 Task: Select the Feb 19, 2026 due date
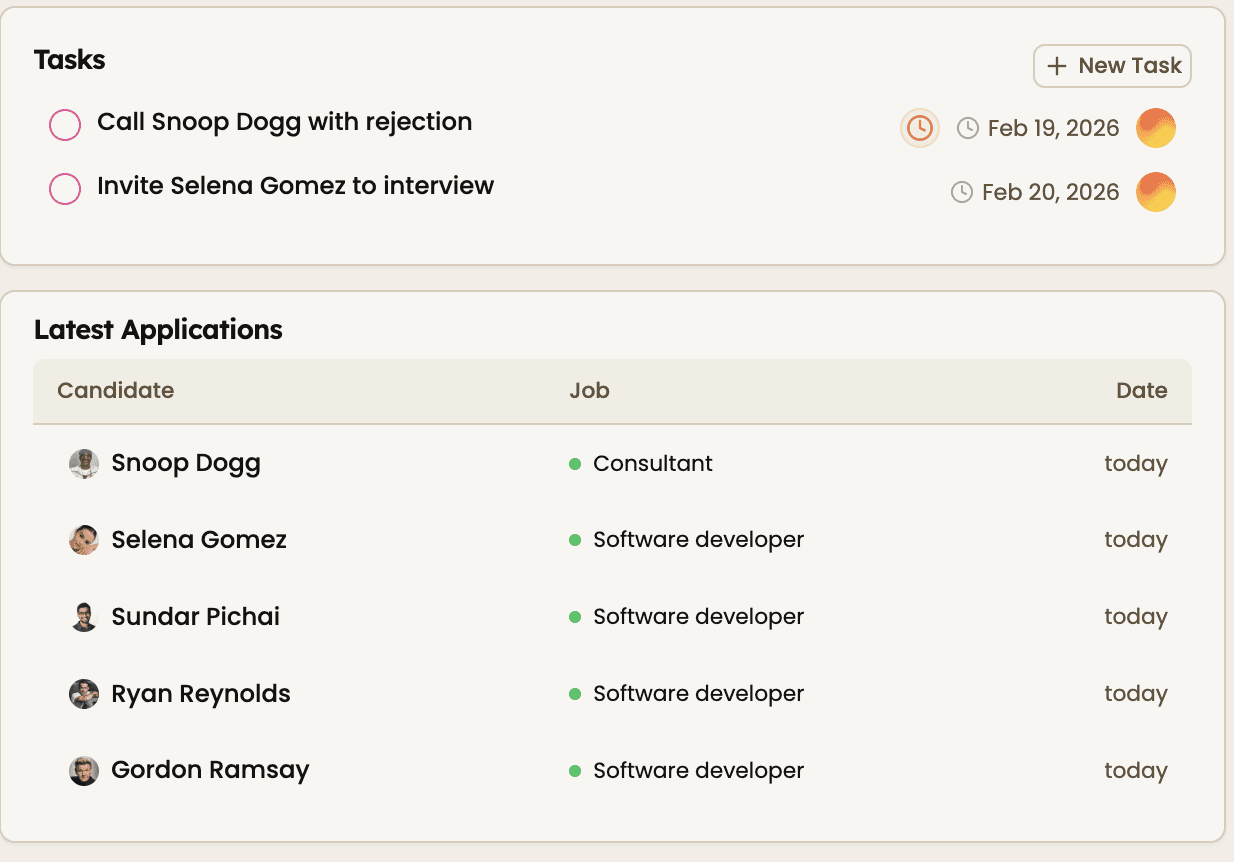(x=1052, y=128)
